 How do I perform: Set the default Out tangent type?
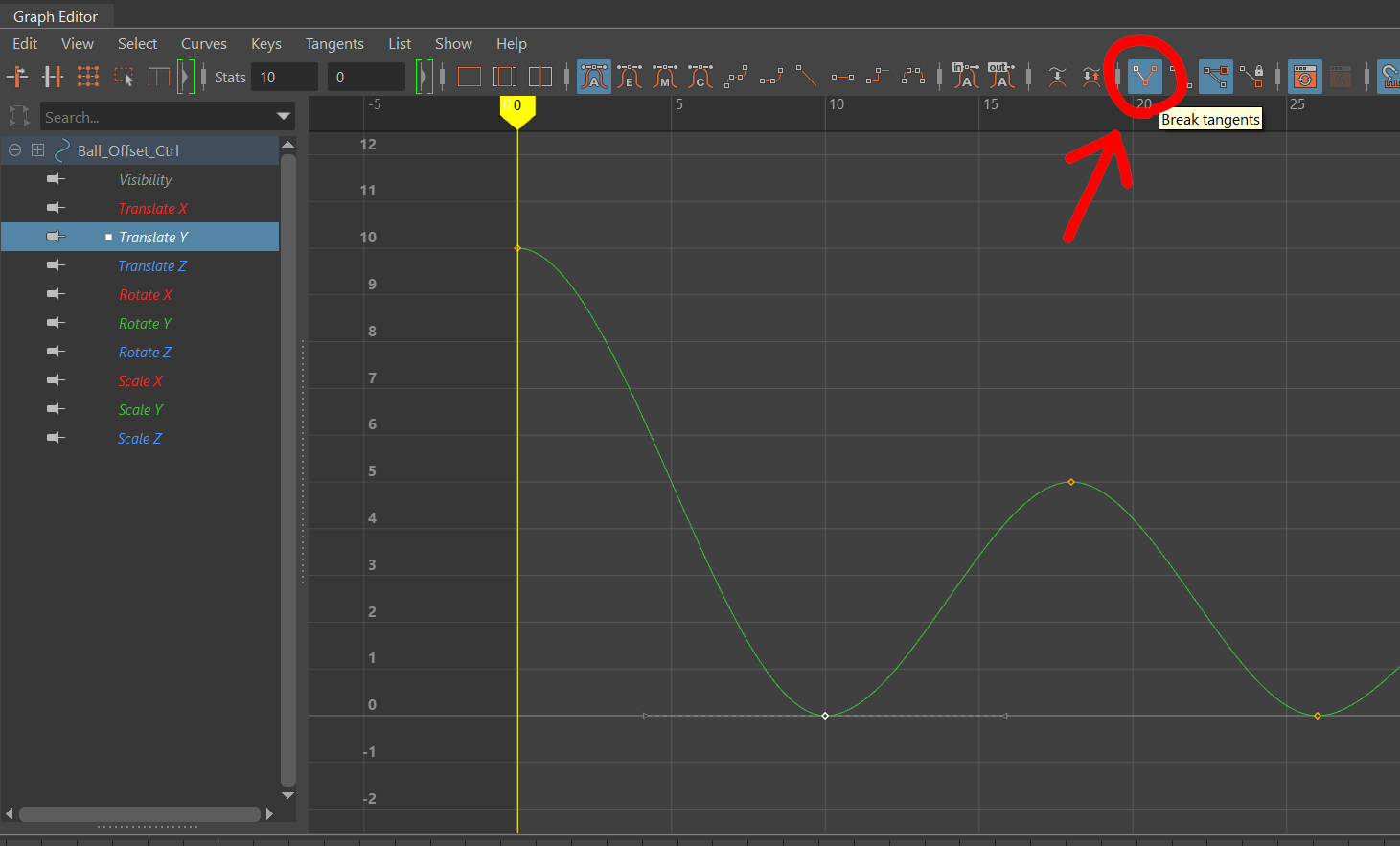[x=1001, y=77]
